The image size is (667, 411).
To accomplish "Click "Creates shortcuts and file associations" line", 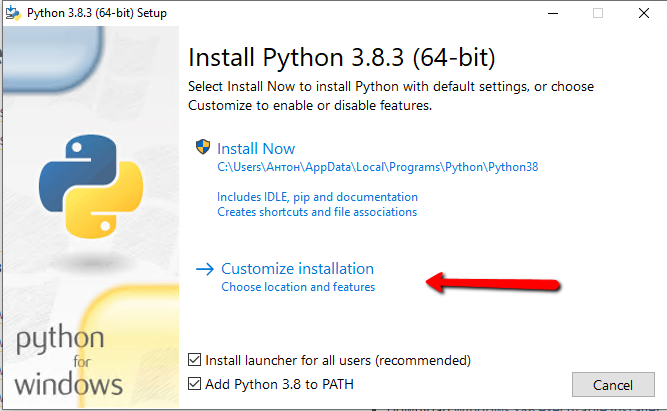I will (317, 212).
